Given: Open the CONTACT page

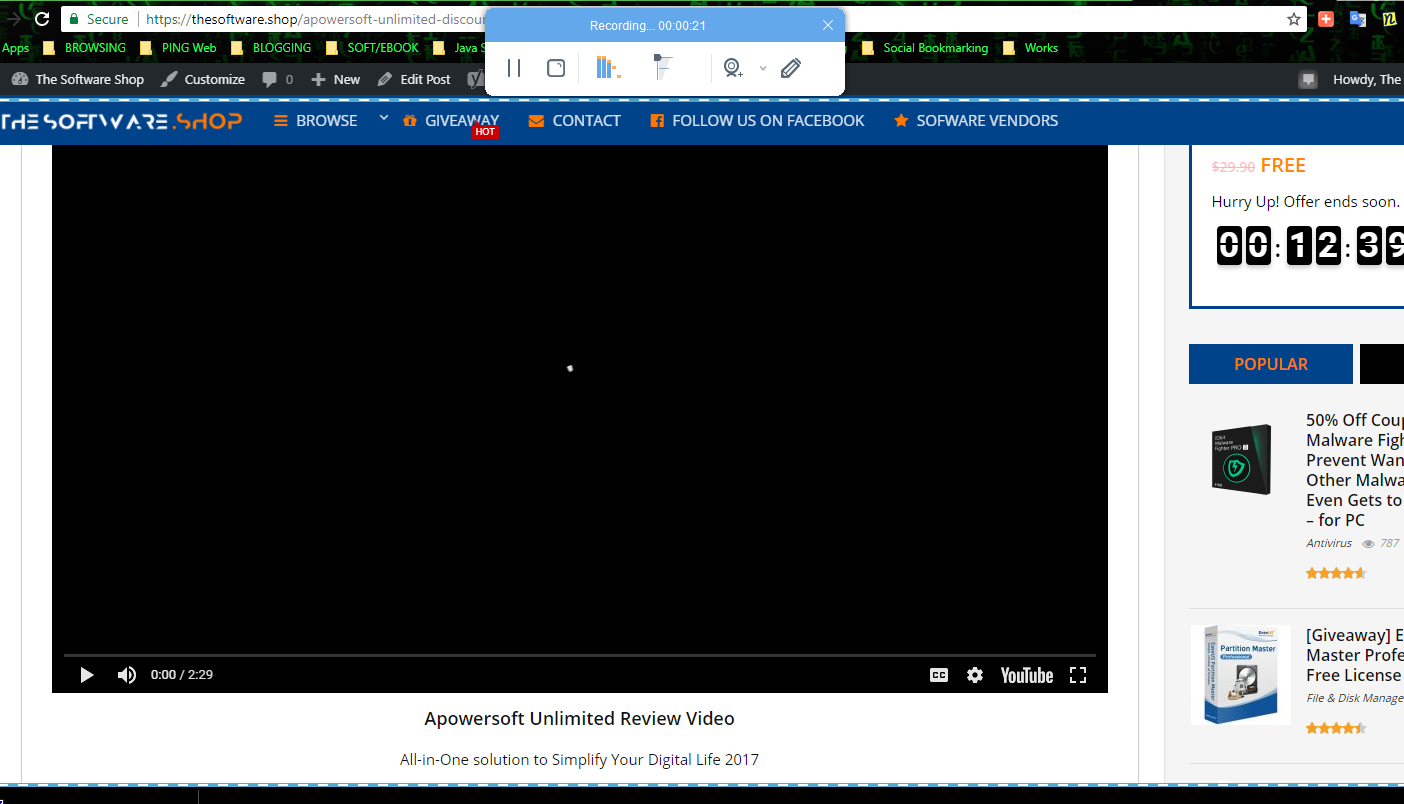Looking at the screenshot, I should [575, 121].
